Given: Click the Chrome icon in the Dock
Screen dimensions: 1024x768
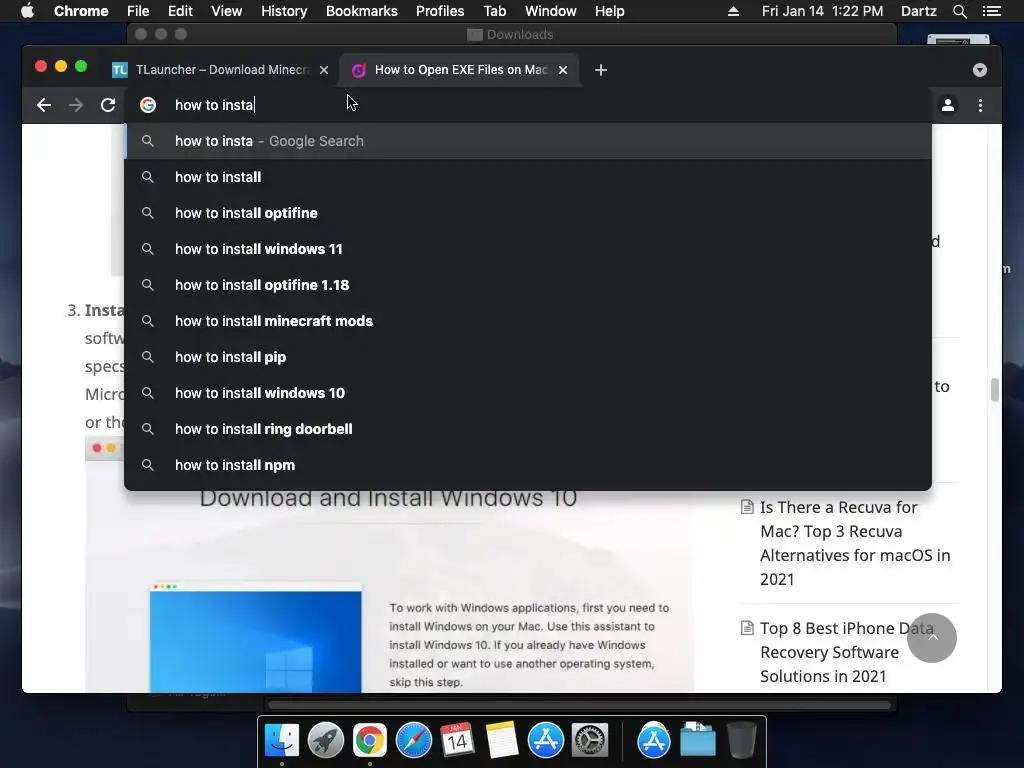Looking at the screenshot, I should (370, 740).
